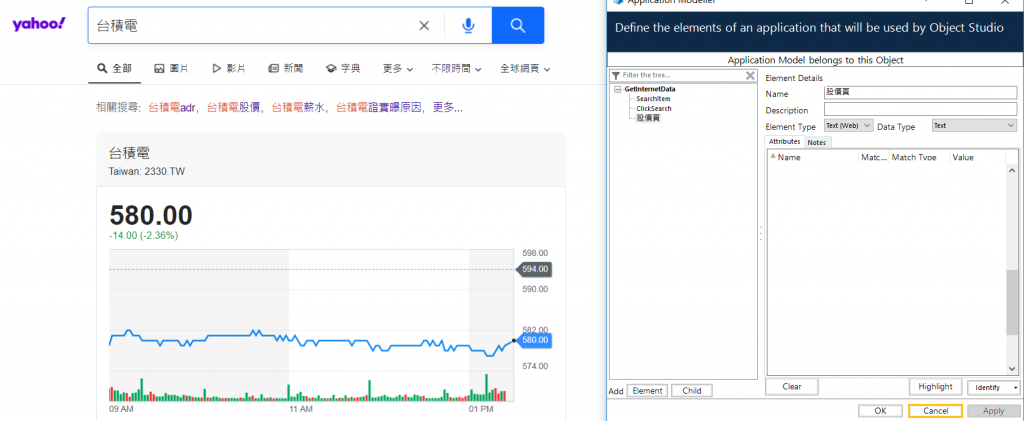The width and height of the screenshot is (1024, 421).
Task: Click the funnel filter icon in Application Modeller
Action: (615, 76)
